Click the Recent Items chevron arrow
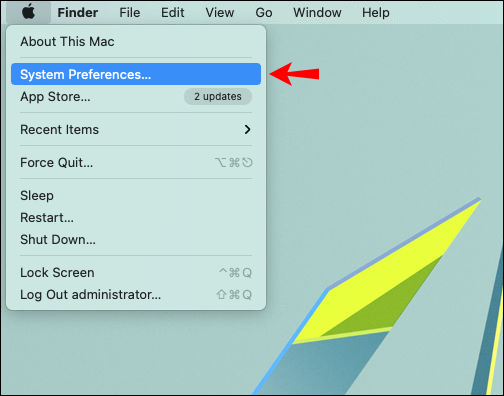The width and height of the screenshot is (504, 396). 247,129
